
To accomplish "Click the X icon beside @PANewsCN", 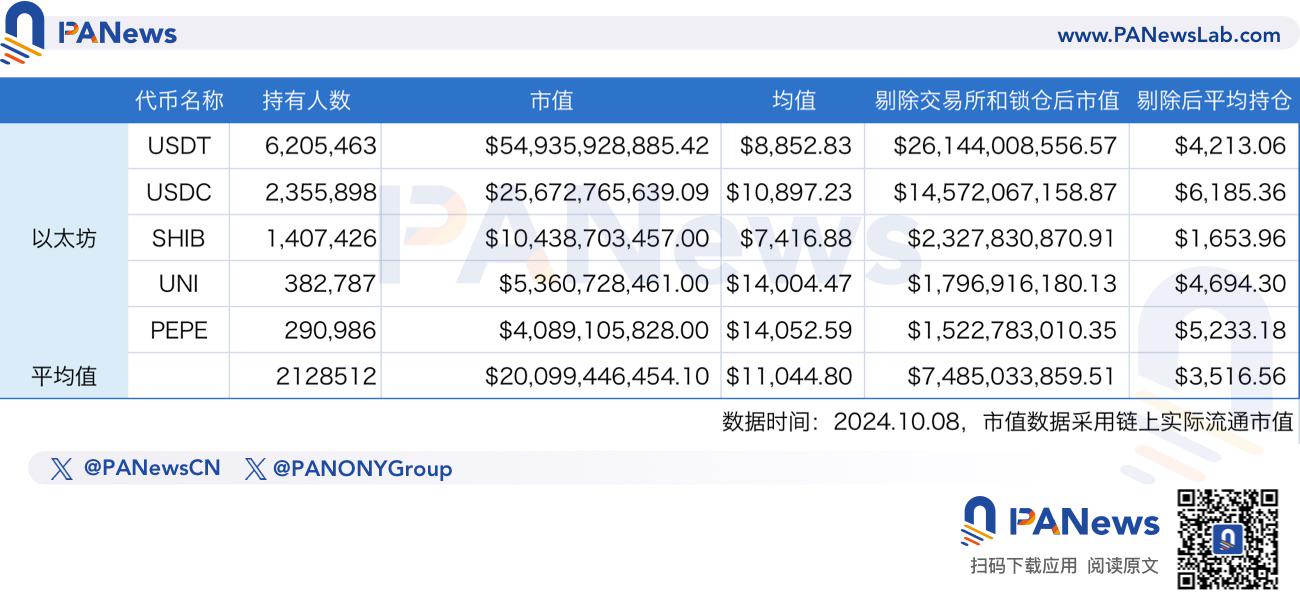I will tap(61, 469).
